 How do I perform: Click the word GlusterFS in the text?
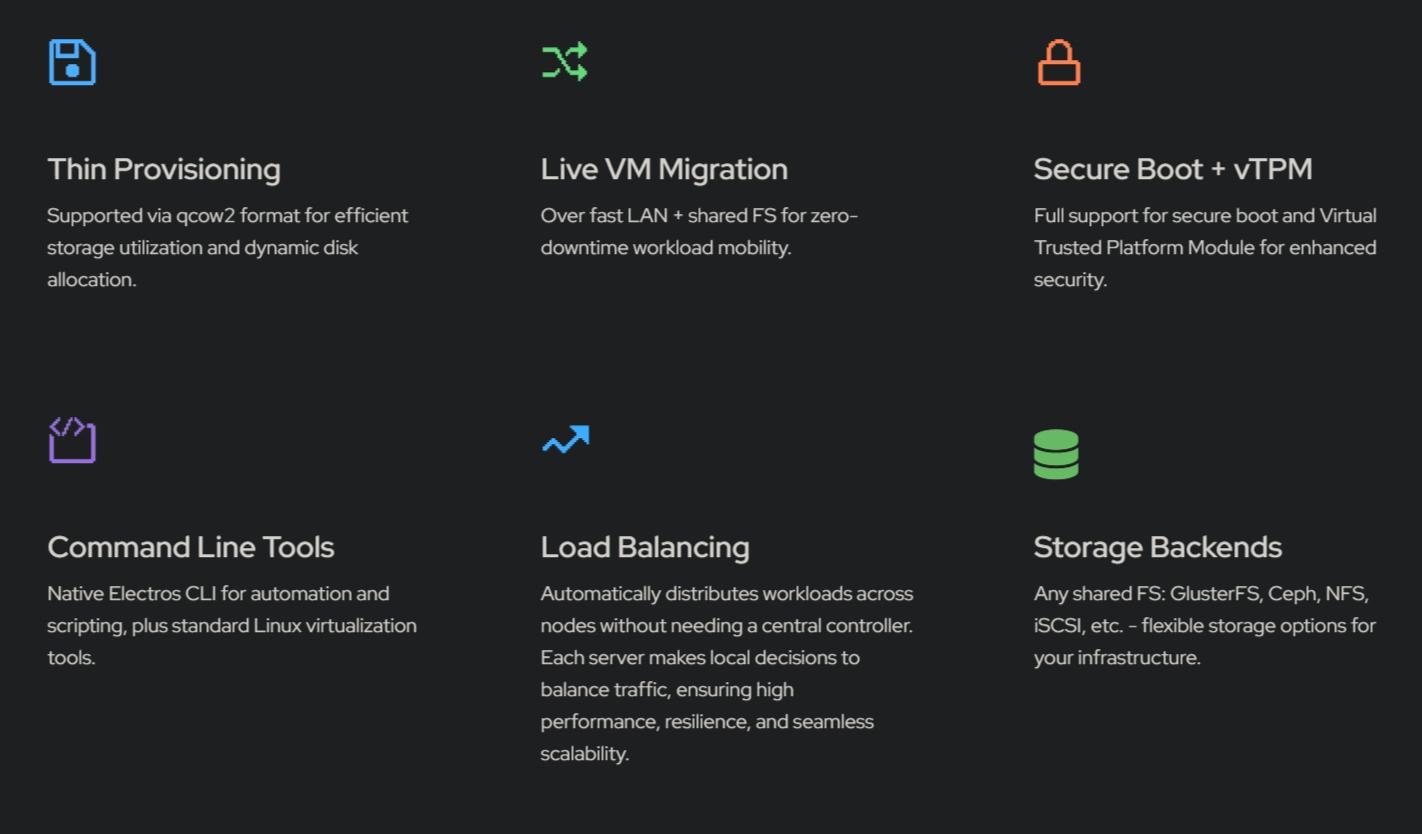(x=1214, y=594)
